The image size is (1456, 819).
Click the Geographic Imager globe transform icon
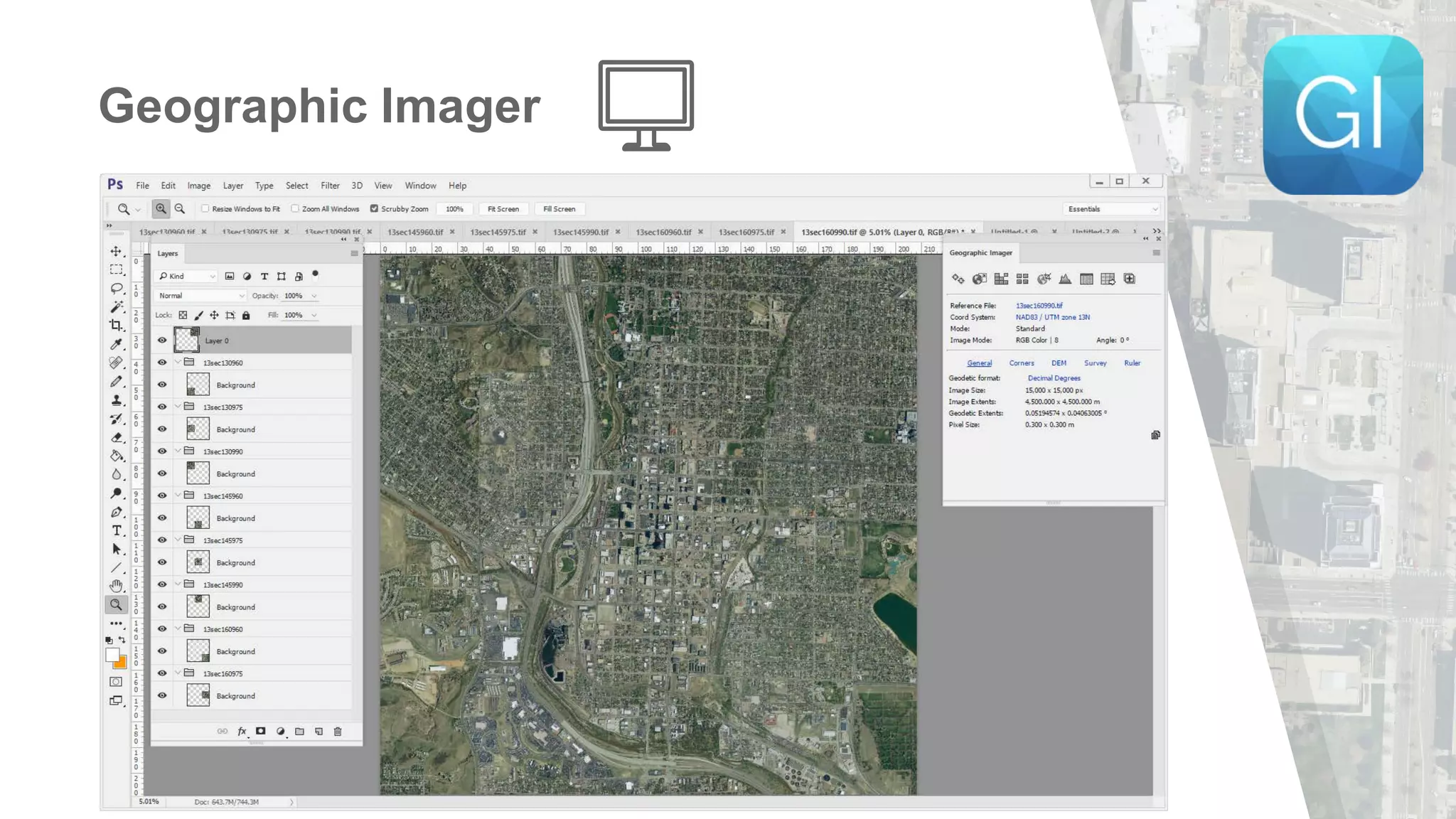[980, 279]
